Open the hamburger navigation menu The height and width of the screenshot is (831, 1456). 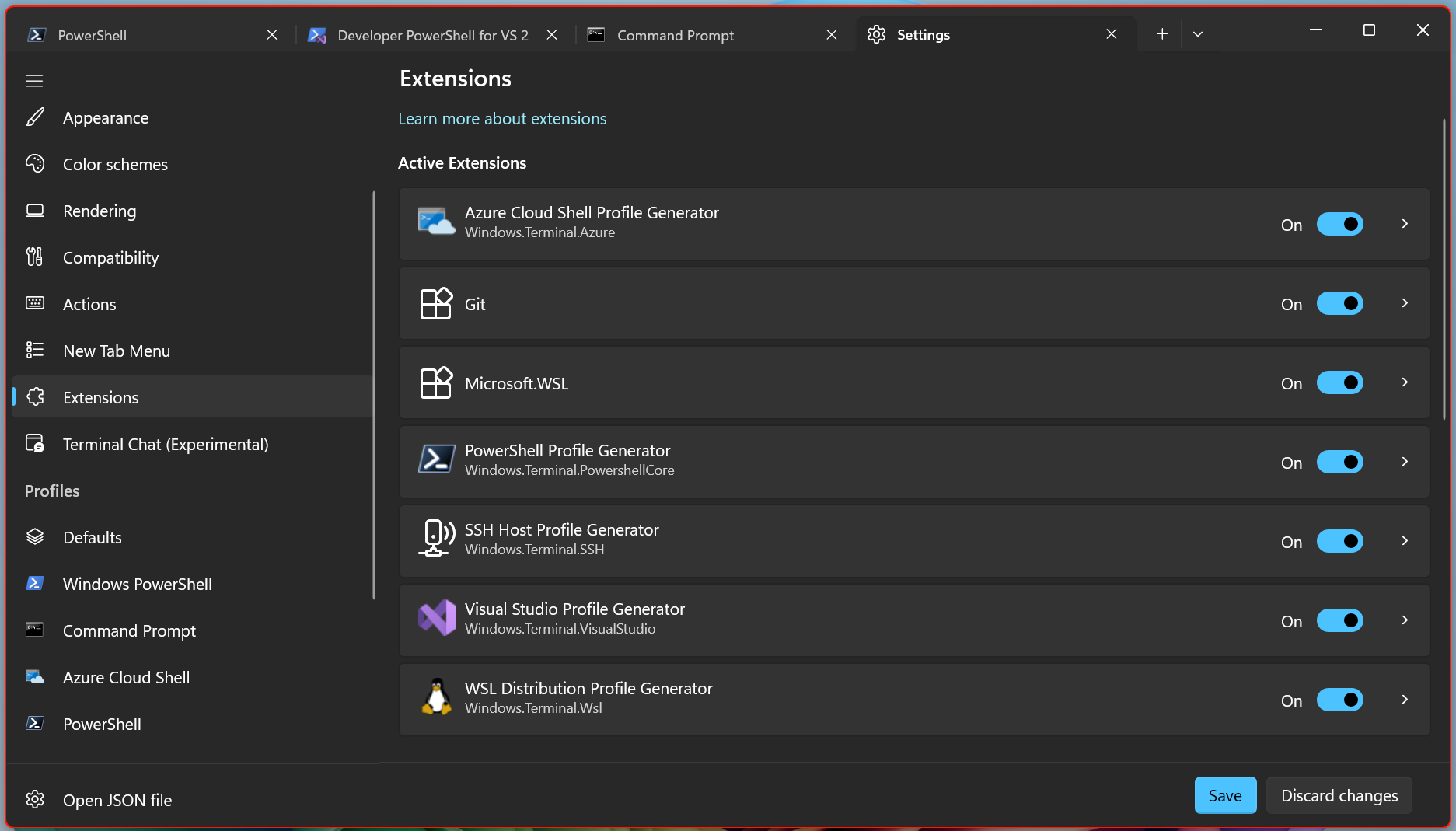click(x=34, y=81)
